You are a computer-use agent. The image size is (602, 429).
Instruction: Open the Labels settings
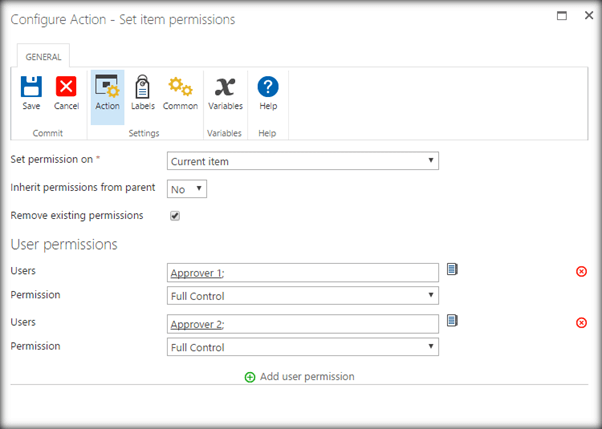[142, 88]
